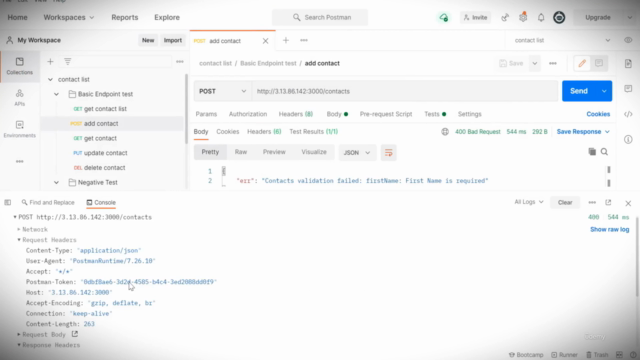
Task: Click the Show raw log link
Action: click(609, 229)
